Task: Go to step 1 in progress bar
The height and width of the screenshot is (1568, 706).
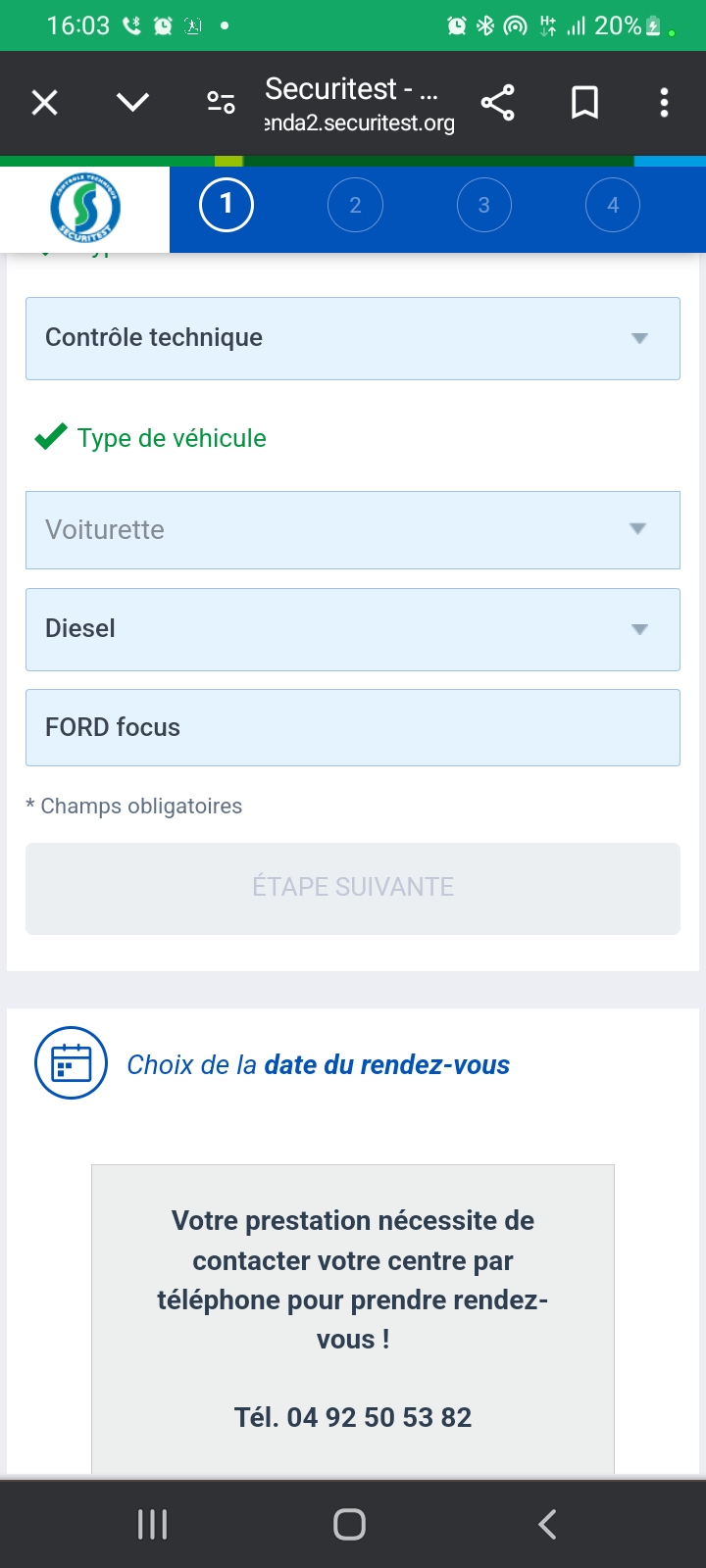Action: tap(227, 205)
